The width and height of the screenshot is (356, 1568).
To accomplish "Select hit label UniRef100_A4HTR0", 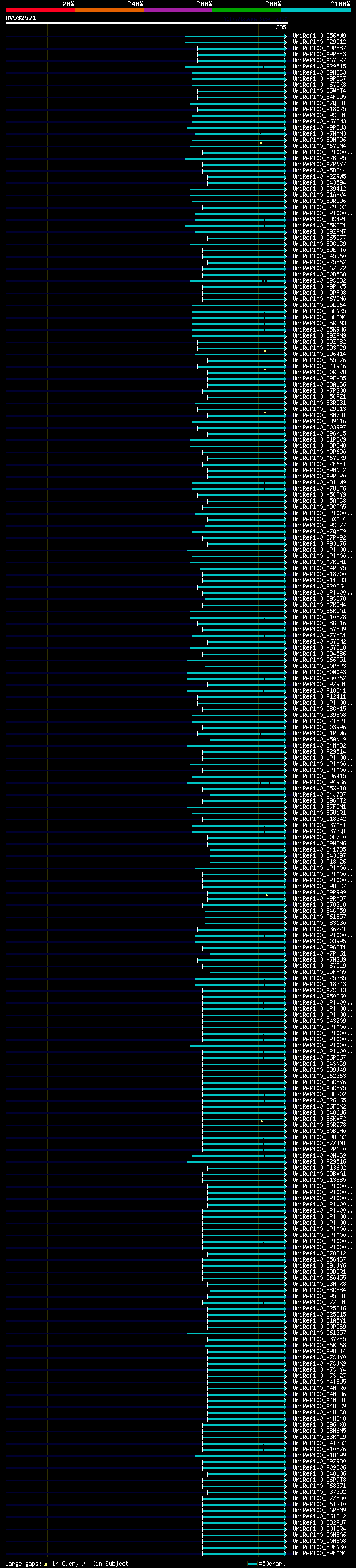I will click(319, 1388).
